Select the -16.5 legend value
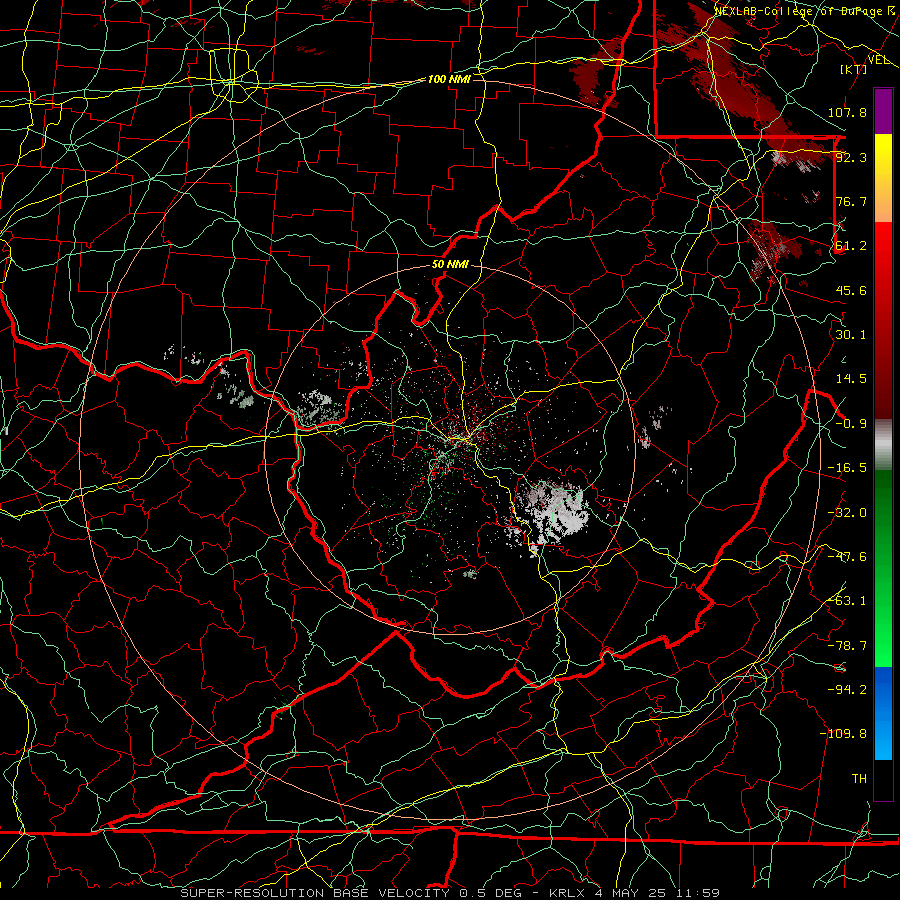900x900 pixels. [847, 468]
